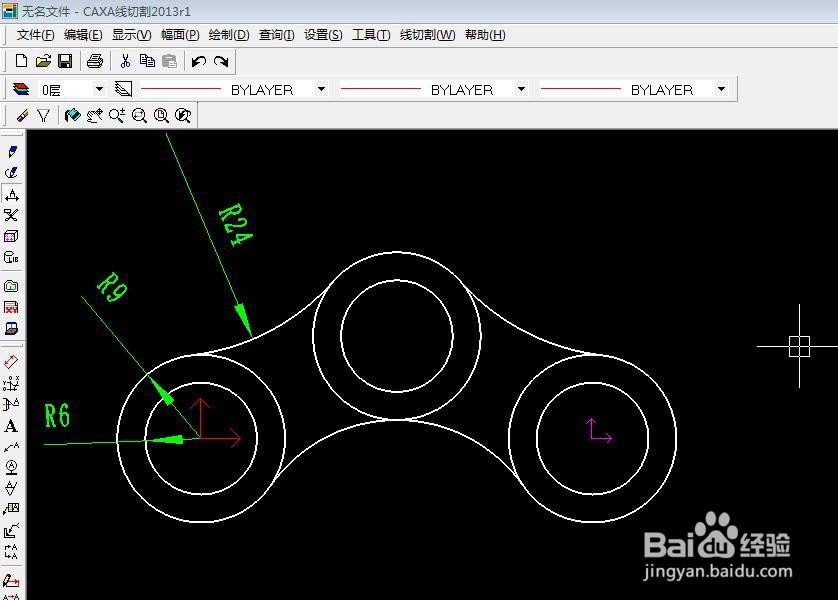Open a file with the folder icon
The width and height of the screenshot is (838, 600).
pyautogui.click(x=43, y=61)
